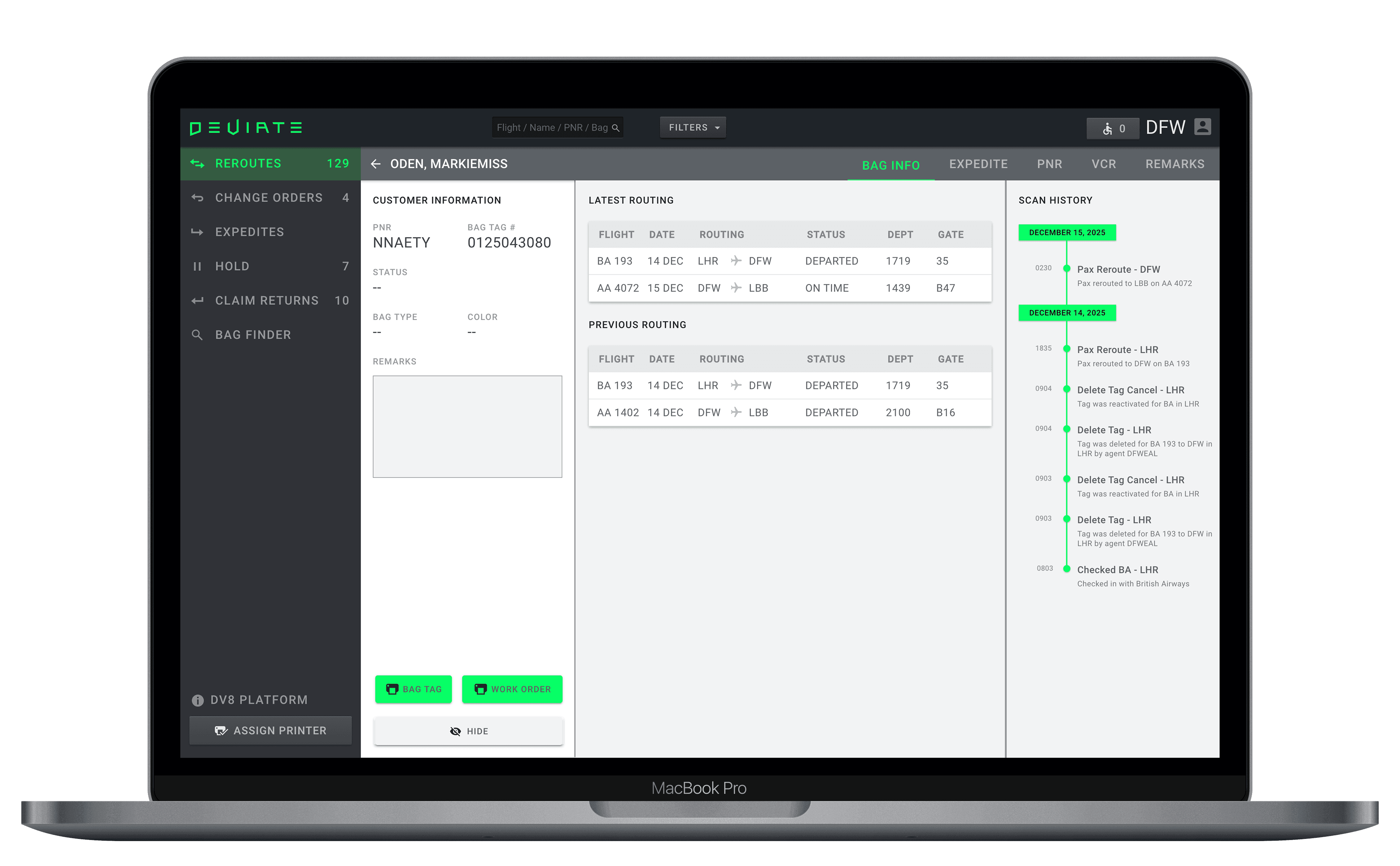The width and height of the screenshot is (1400, 866).
Task: Click the wheelchair assistance counter icon
Action: tap(1107, 129)
